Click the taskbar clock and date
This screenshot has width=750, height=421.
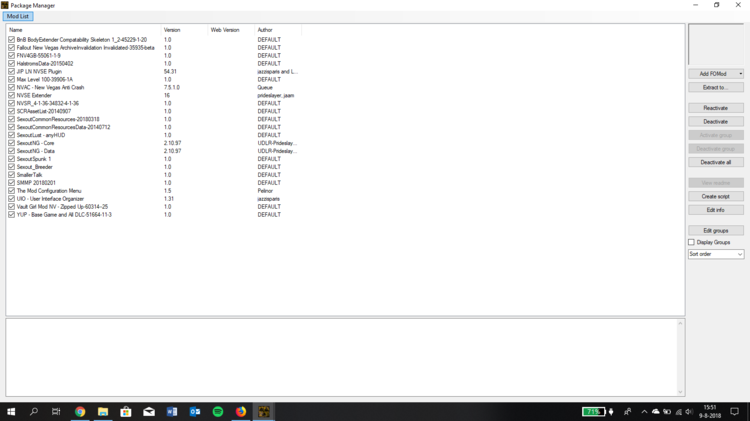pos(710,411)
